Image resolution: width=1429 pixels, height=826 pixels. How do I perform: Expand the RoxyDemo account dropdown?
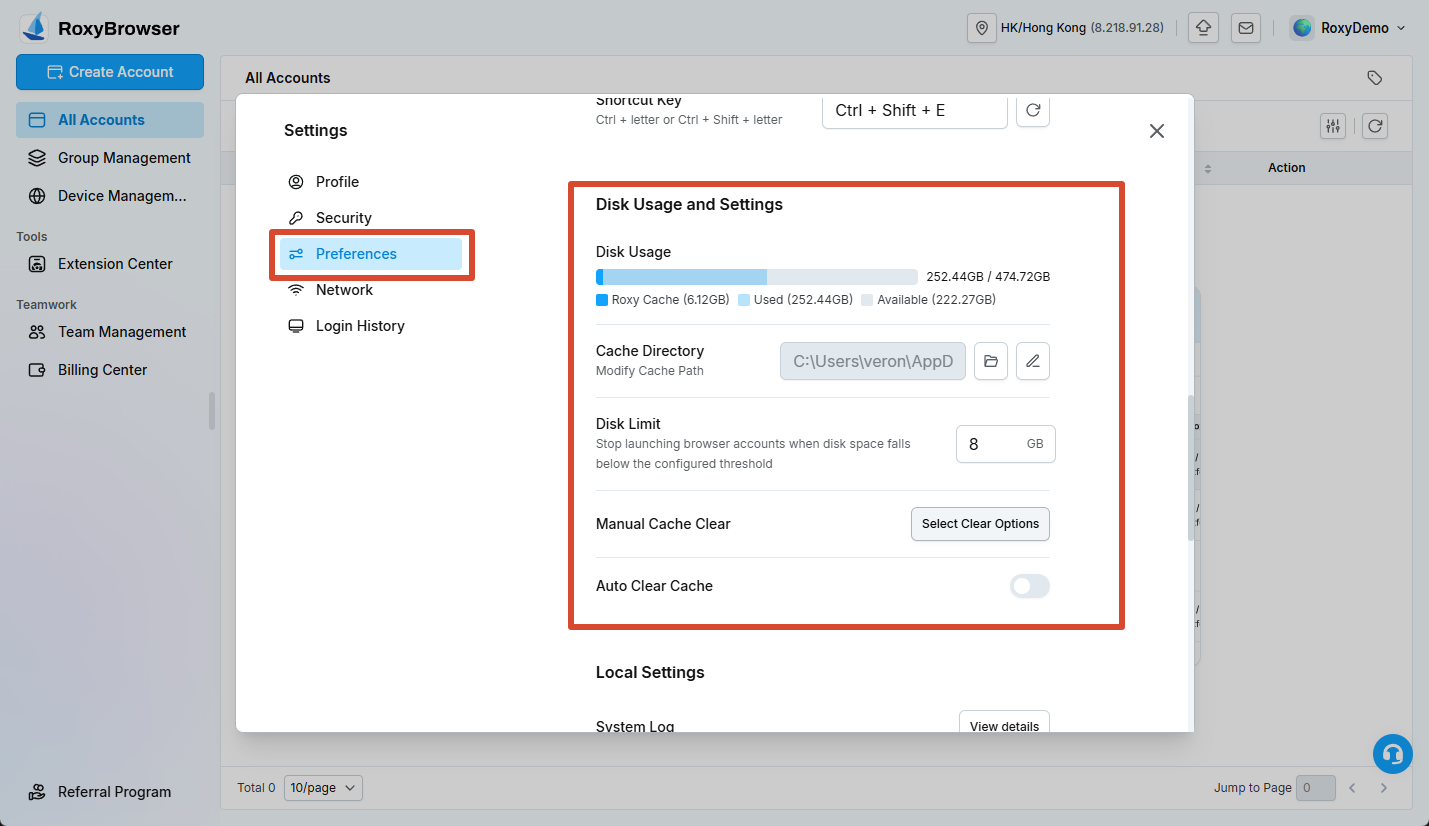(x=1400, y=28)
